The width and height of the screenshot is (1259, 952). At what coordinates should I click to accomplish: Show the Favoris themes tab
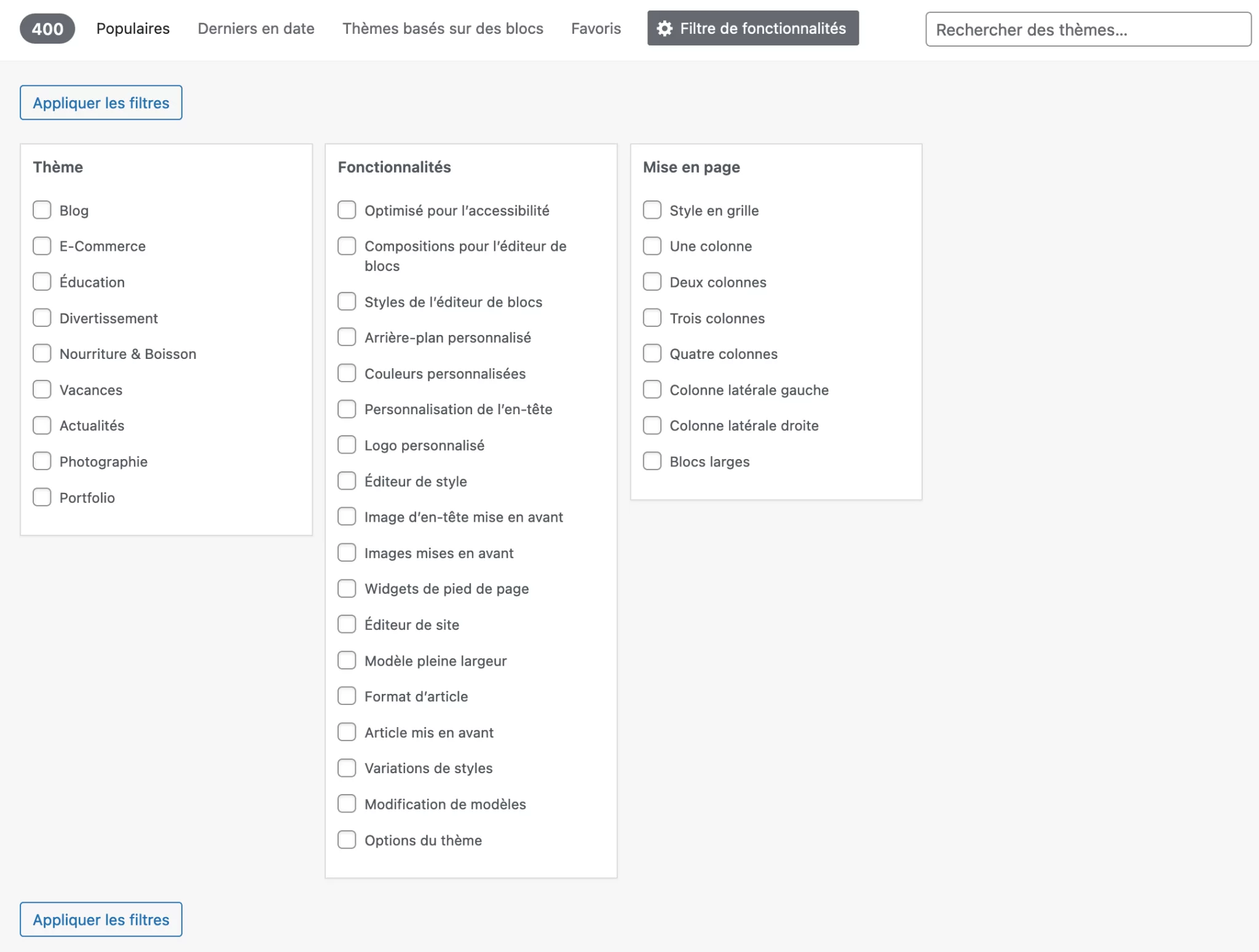(596, 28)
